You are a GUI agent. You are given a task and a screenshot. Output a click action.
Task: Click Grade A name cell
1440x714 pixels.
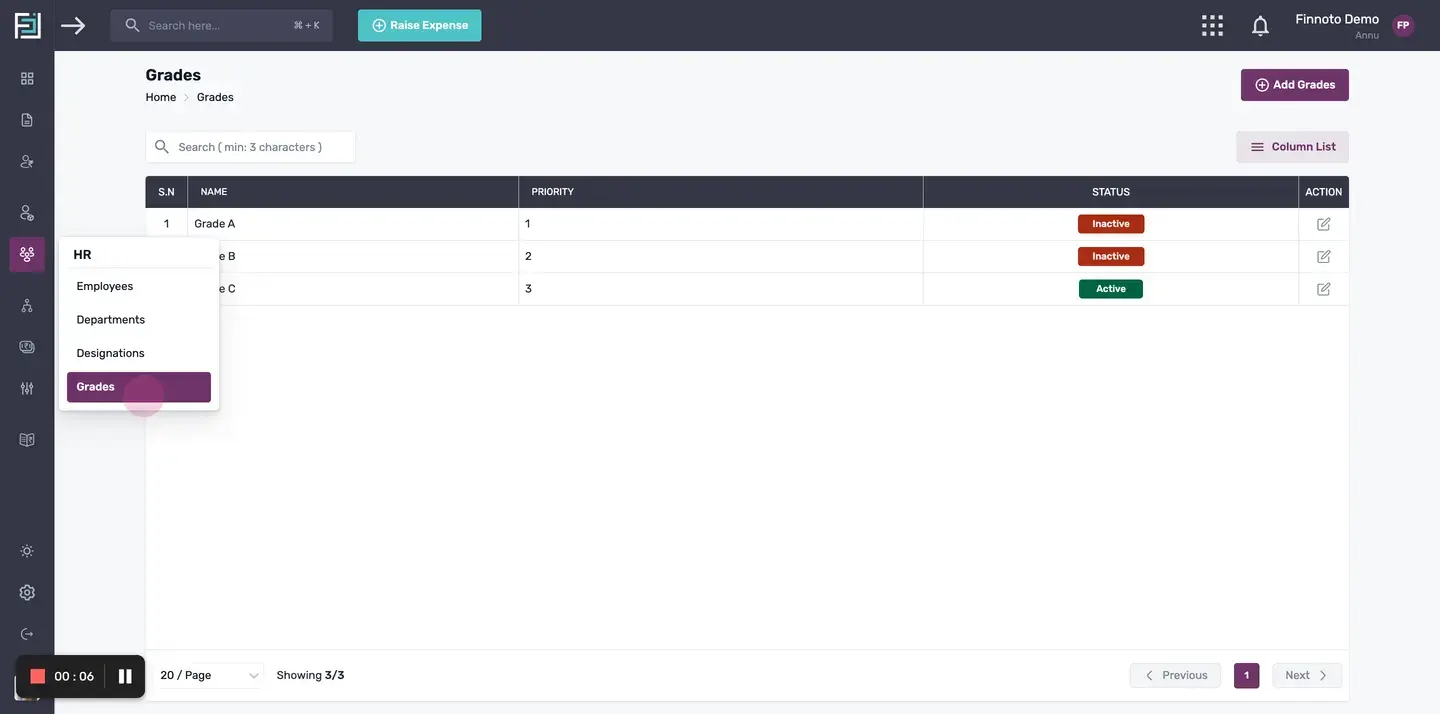coord(353,224)
